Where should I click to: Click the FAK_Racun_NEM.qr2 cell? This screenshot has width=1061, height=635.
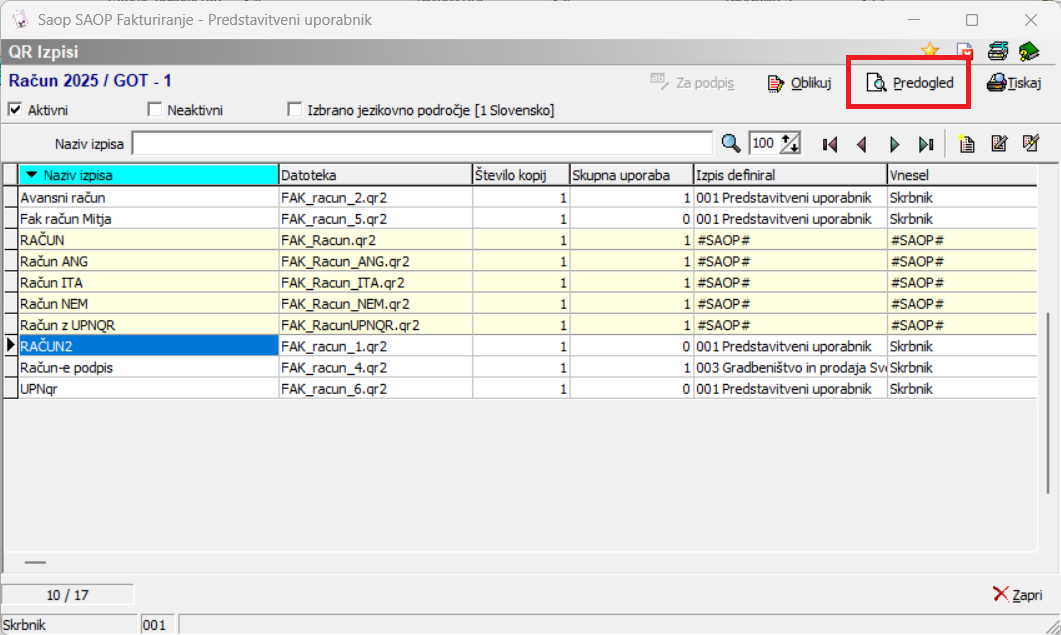(x=376, y=304)
